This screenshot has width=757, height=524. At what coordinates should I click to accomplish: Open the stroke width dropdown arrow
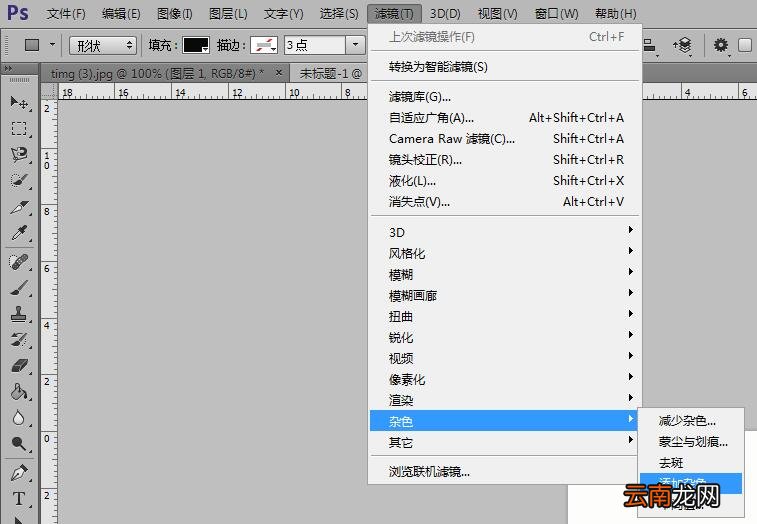click(x=355, y=45)
